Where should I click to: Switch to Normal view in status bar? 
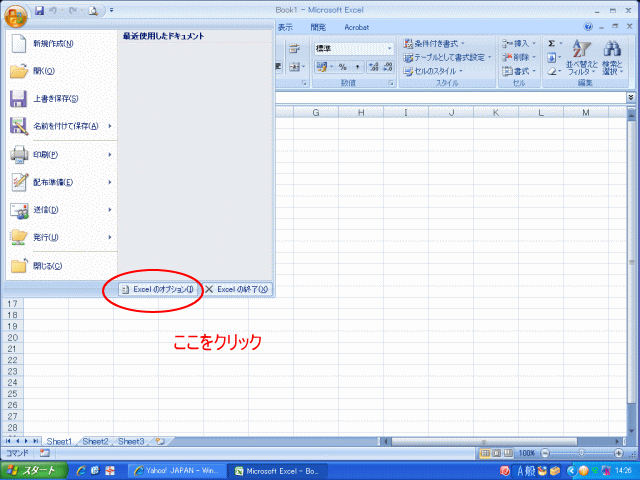pyautogui.click(x=485, y=453)
